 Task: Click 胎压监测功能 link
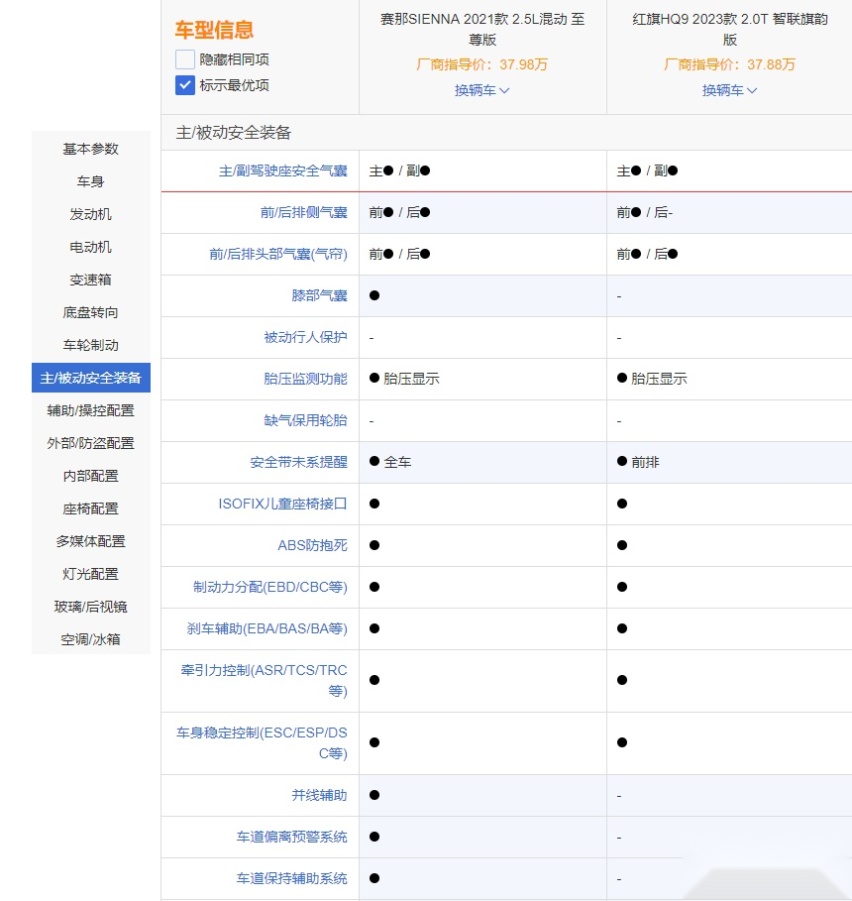306,379
